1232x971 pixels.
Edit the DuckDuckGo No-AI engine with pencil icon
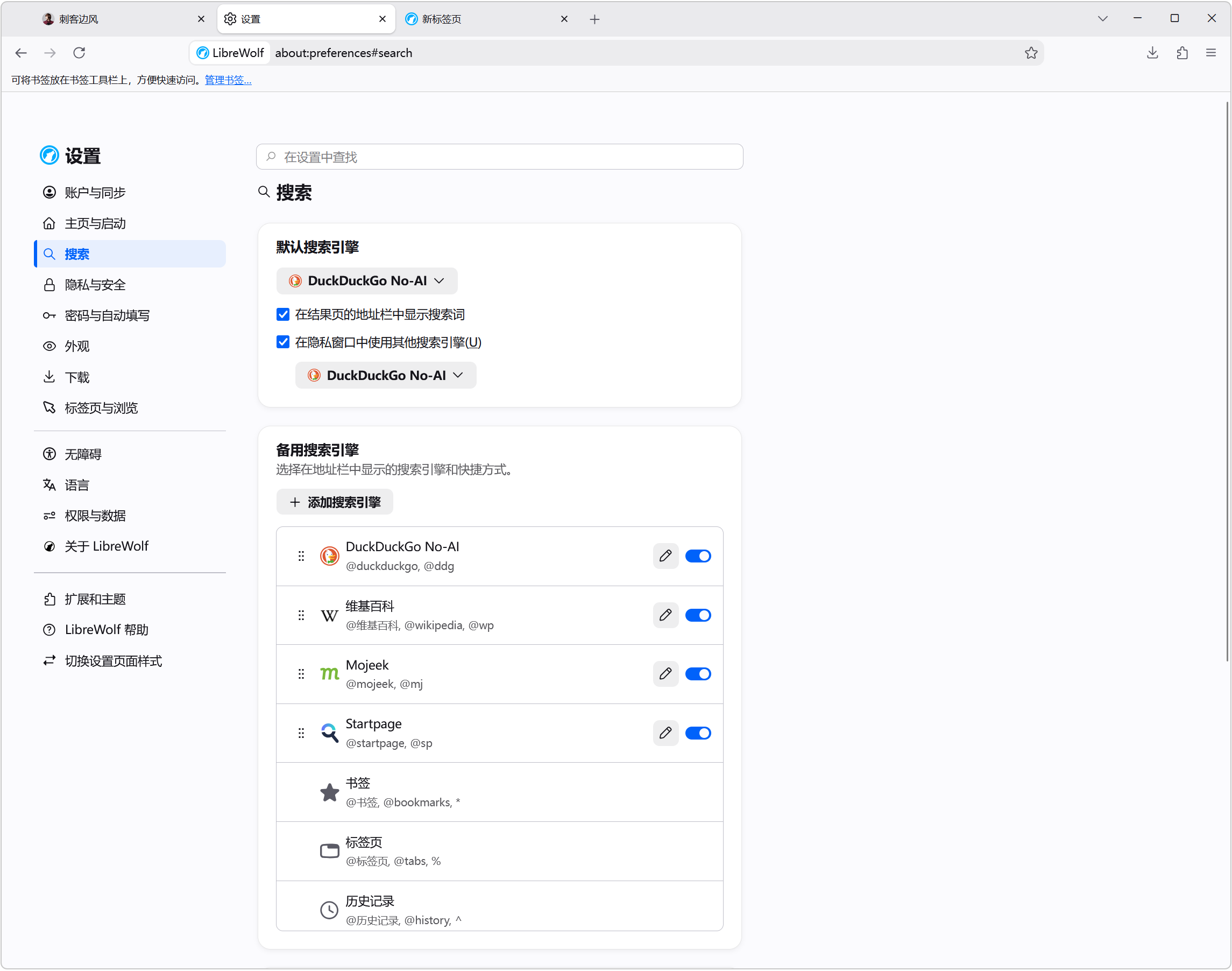[665, 556]
